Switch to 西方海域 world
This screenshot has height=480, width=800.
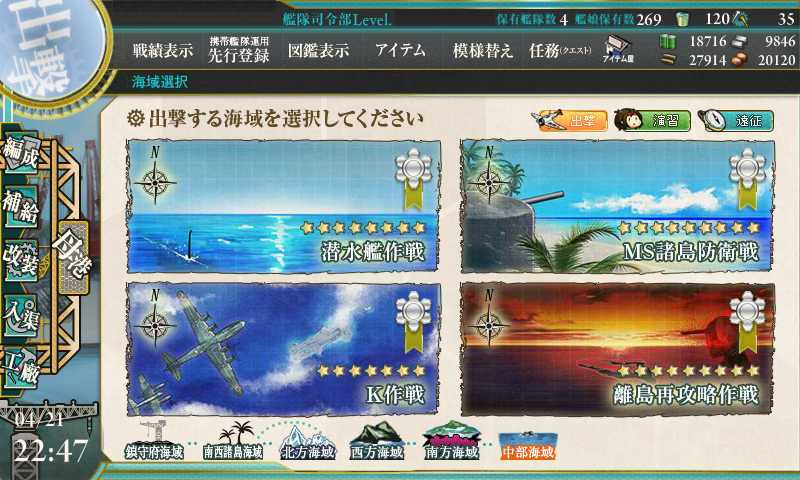pyautogui.click(x=377, y=441)
